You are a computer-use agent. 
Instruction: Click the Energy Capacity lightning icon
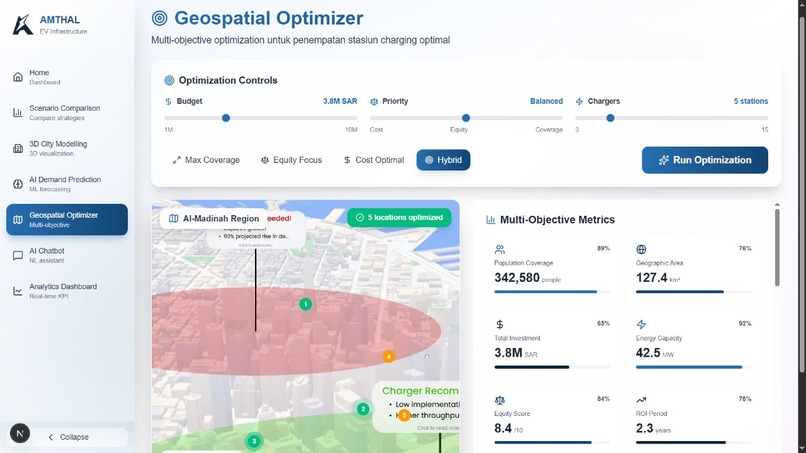(641, 324)
